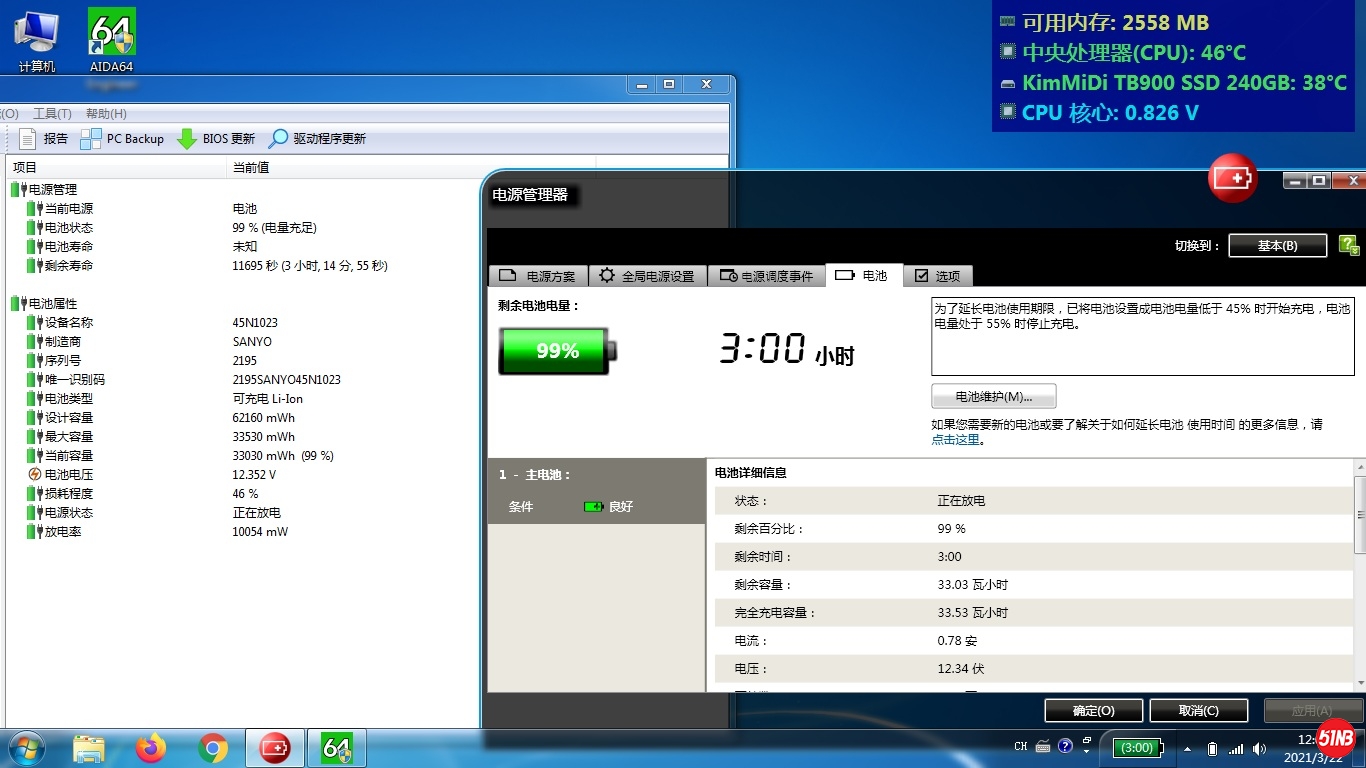
Task: Click the BIOS 更新 green arrow icon
Action: (x=187, y=139)
